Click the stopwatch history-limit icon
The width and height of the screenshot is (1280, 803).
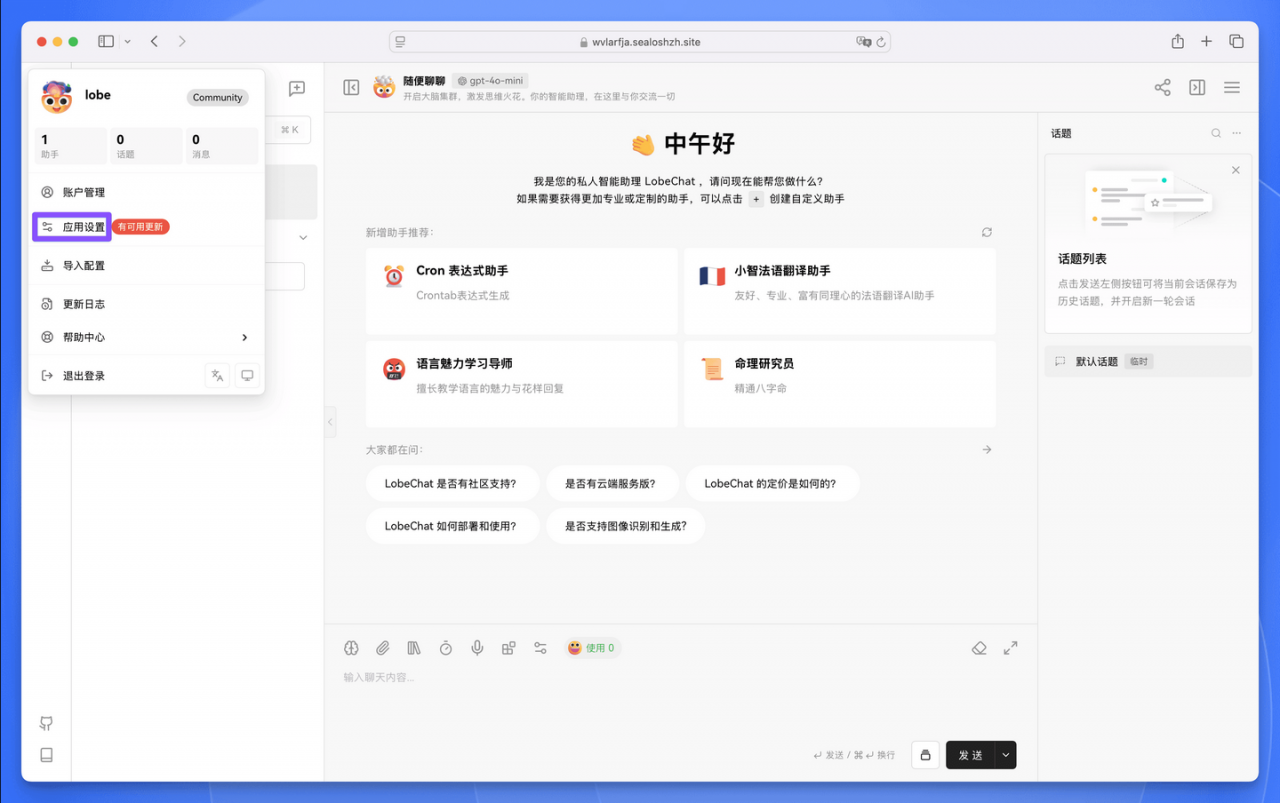[x=446, y=648]
